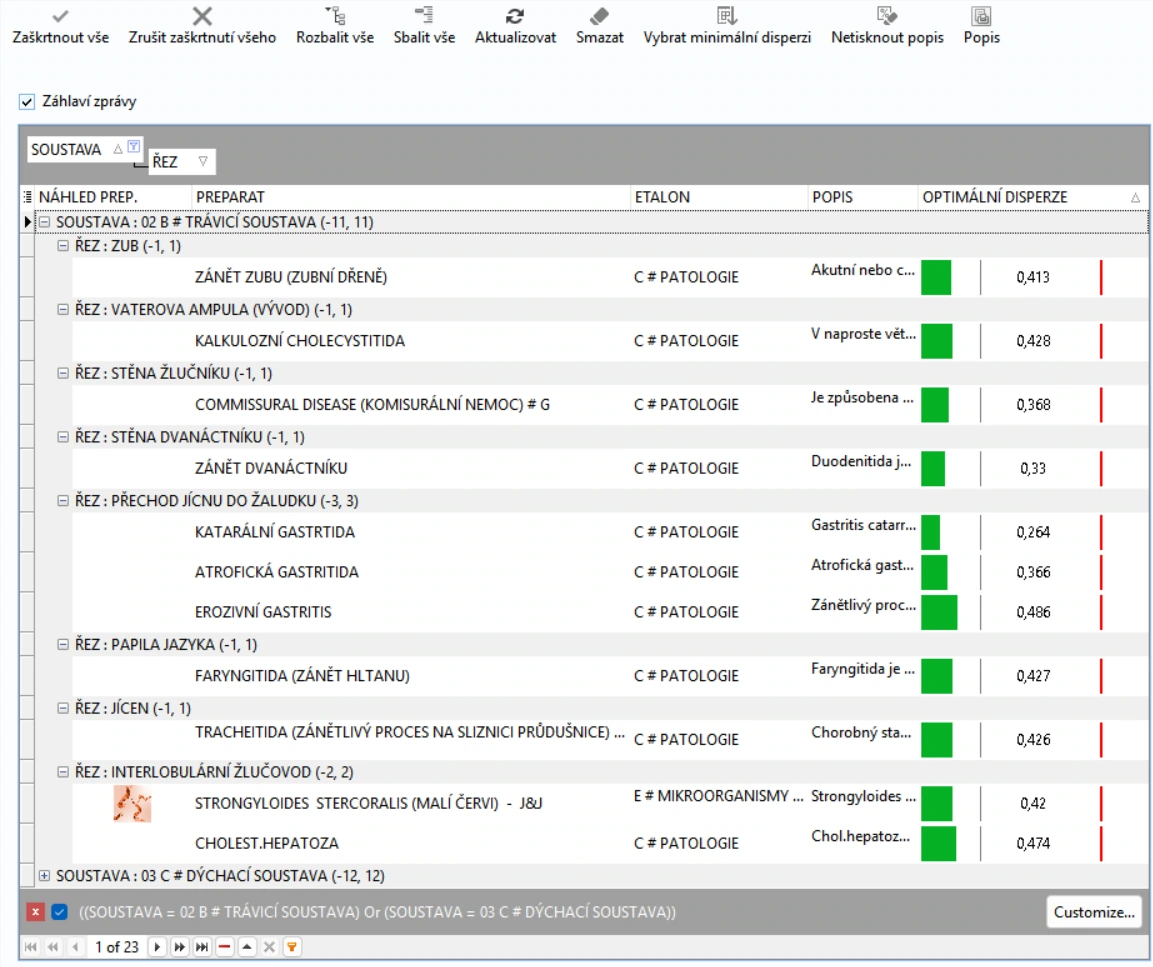The image size is (1153, 967).
Task: Open the Customize... filter button
Action: (x=1093, y=912)
